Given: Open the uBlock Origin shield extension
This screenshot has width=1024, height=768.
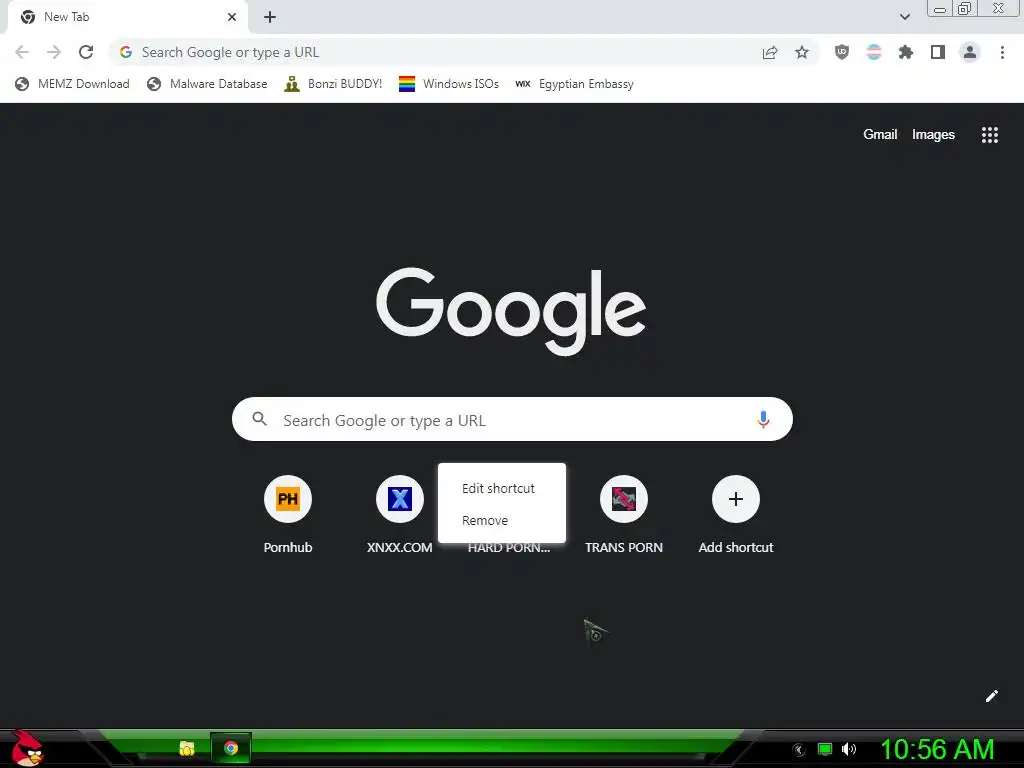Looking at the screenshot, I should point(842,52).
